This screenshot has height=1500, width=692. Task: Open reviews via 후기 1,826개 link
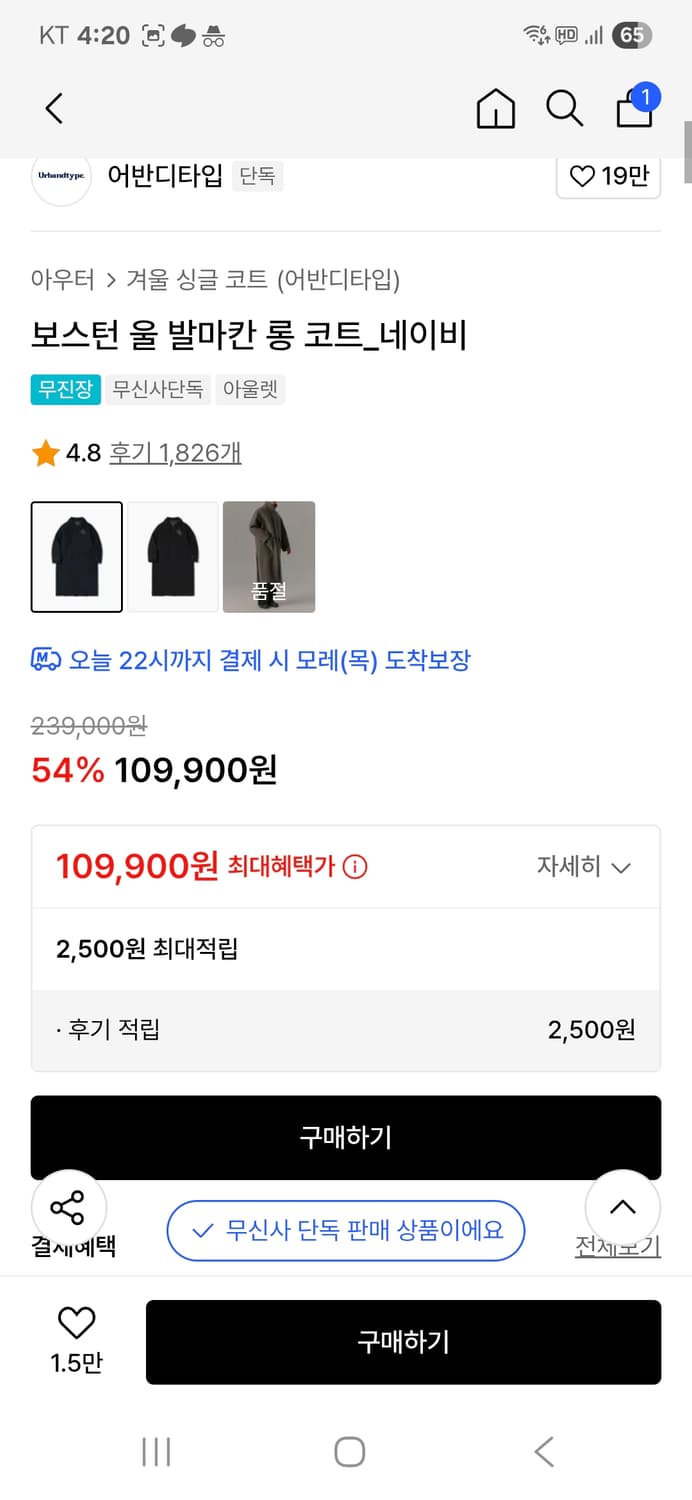click(x=176, y=453)
